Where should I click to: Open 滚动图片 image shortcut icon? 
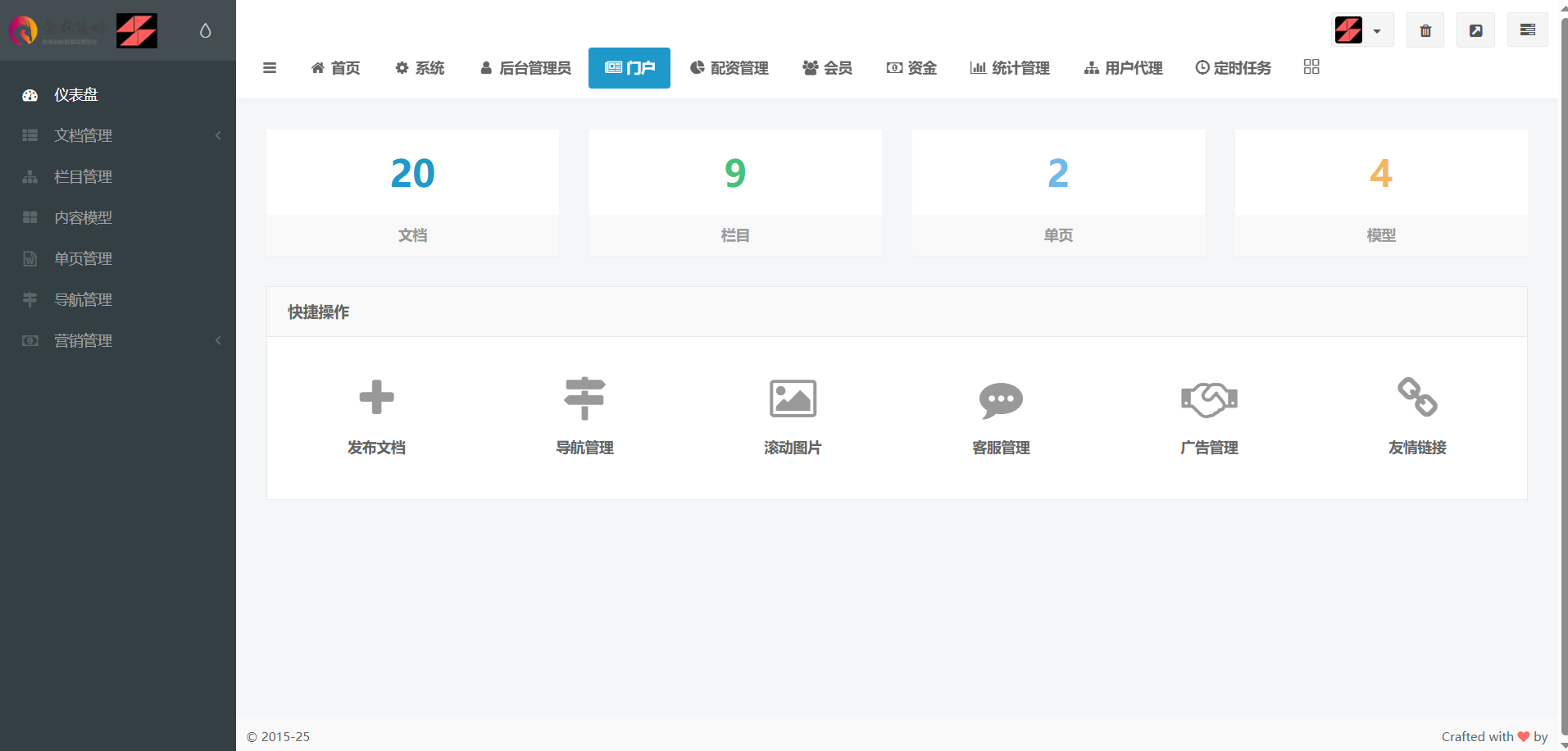point(793,398)
